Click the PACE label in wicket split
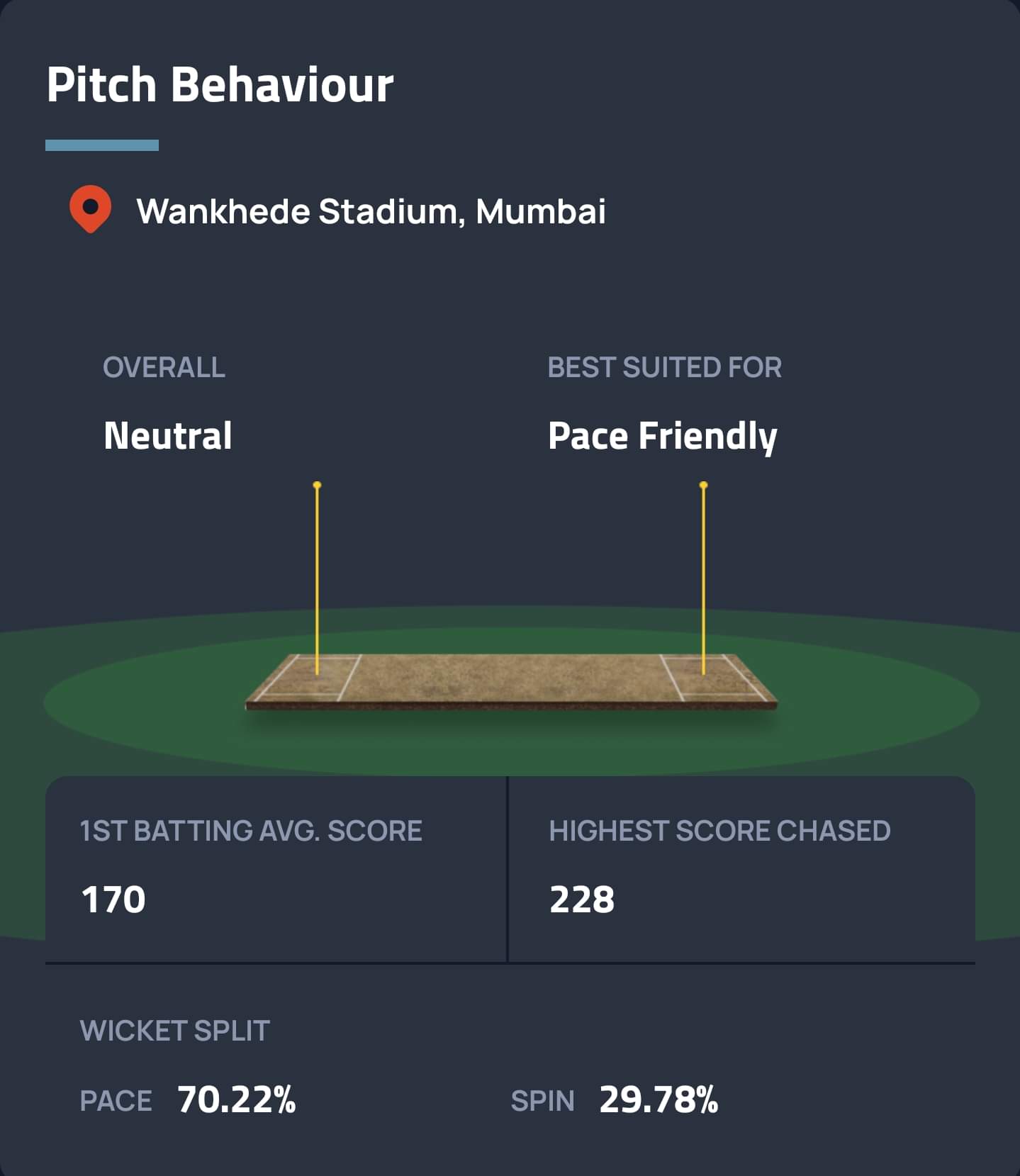 point(116,1101)
